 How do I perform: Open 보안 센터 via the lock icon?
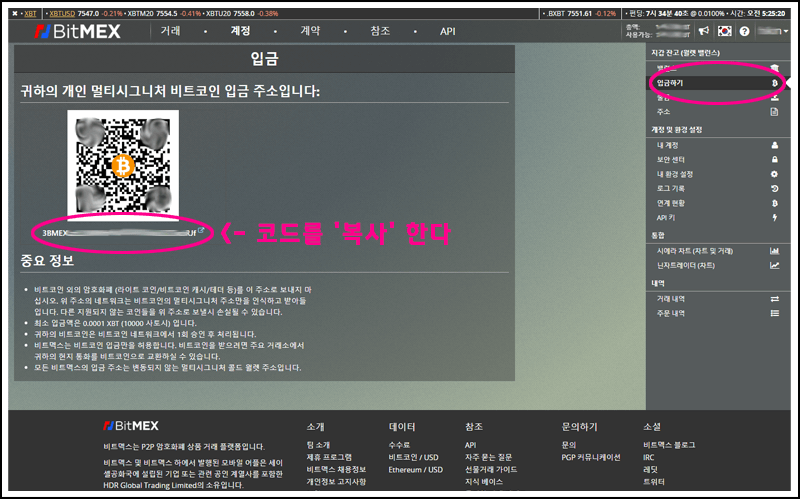[x=774, y=160]
